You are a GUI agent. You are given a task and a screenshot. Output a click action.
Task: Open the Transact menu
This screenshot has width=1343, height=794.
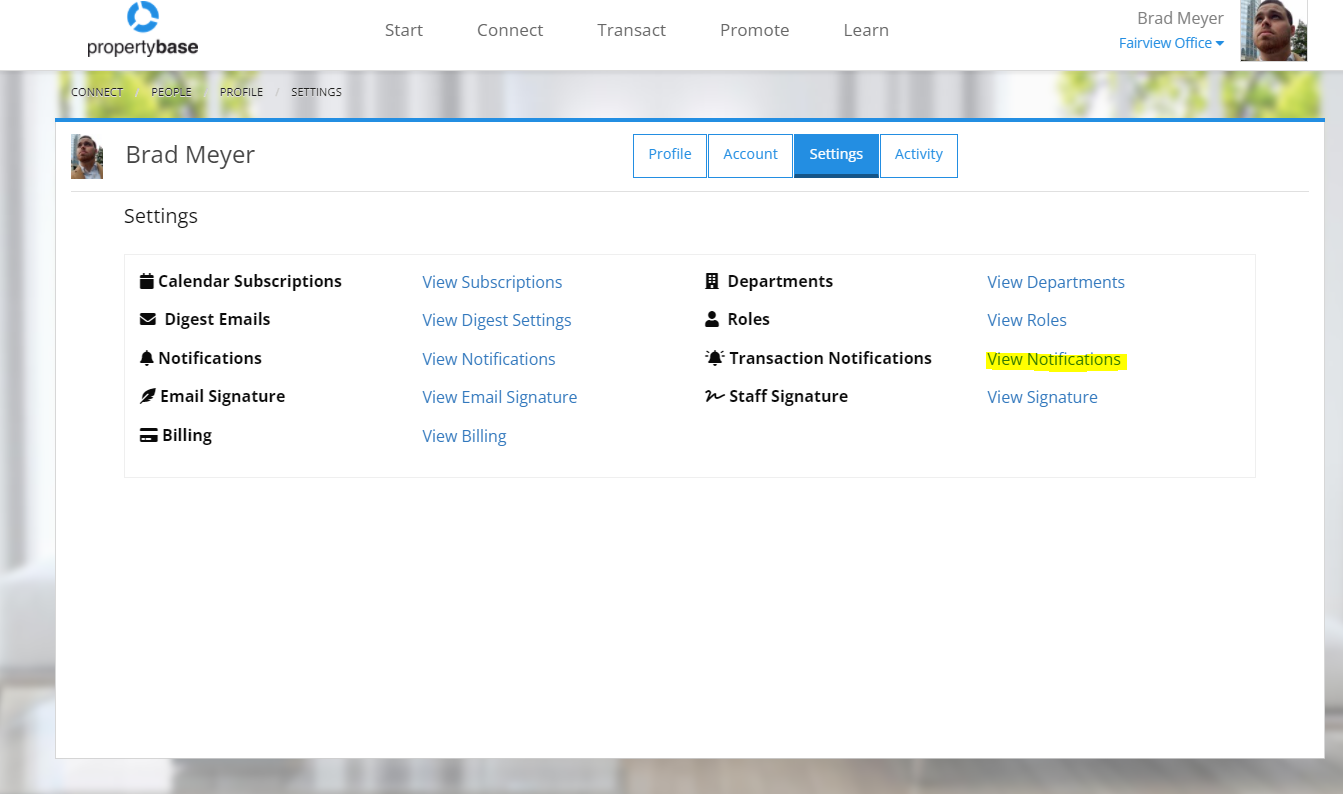click(631, 30)
